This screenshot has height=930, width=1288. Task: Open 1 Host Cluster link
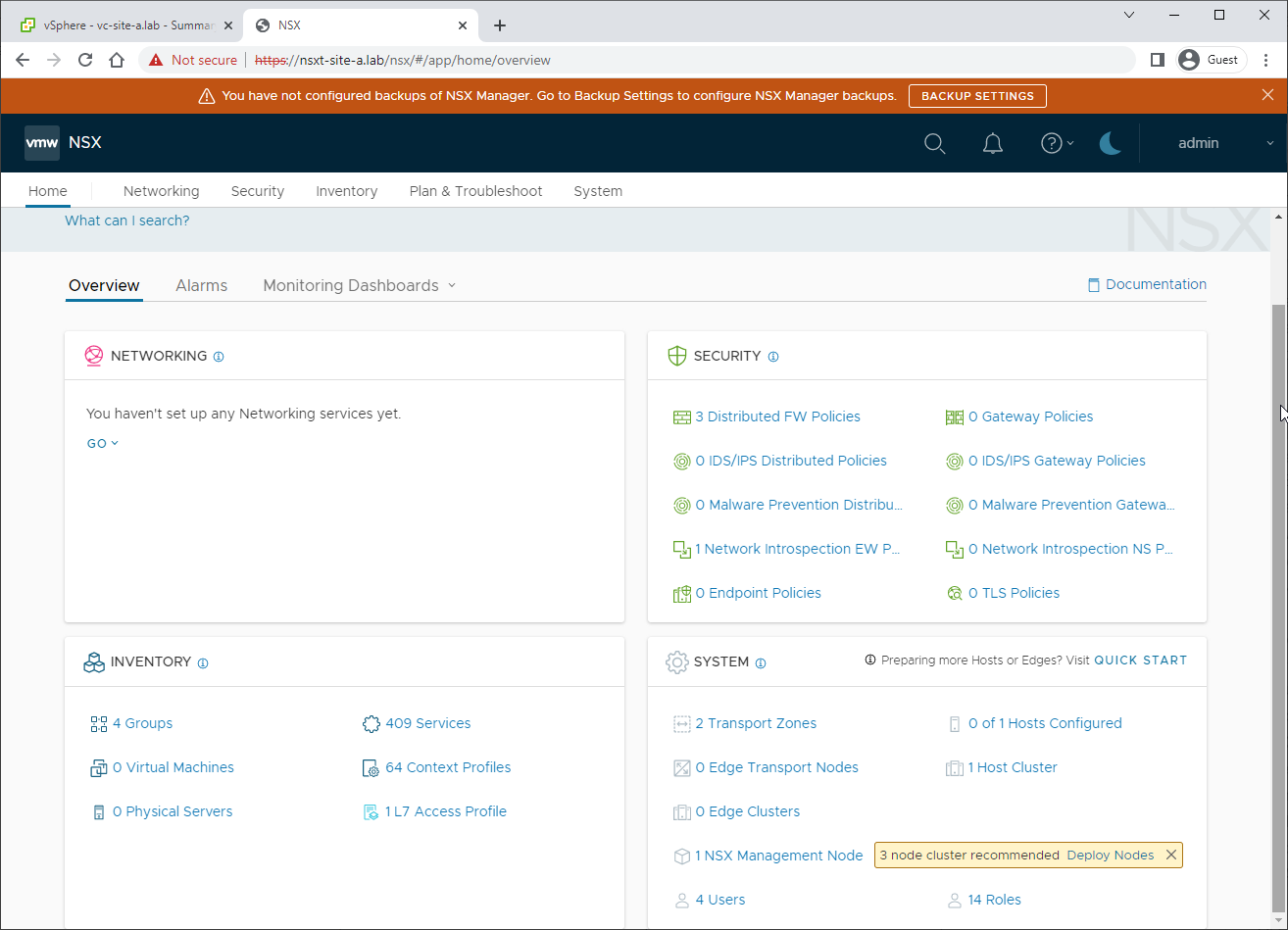tap(1013, 768)
